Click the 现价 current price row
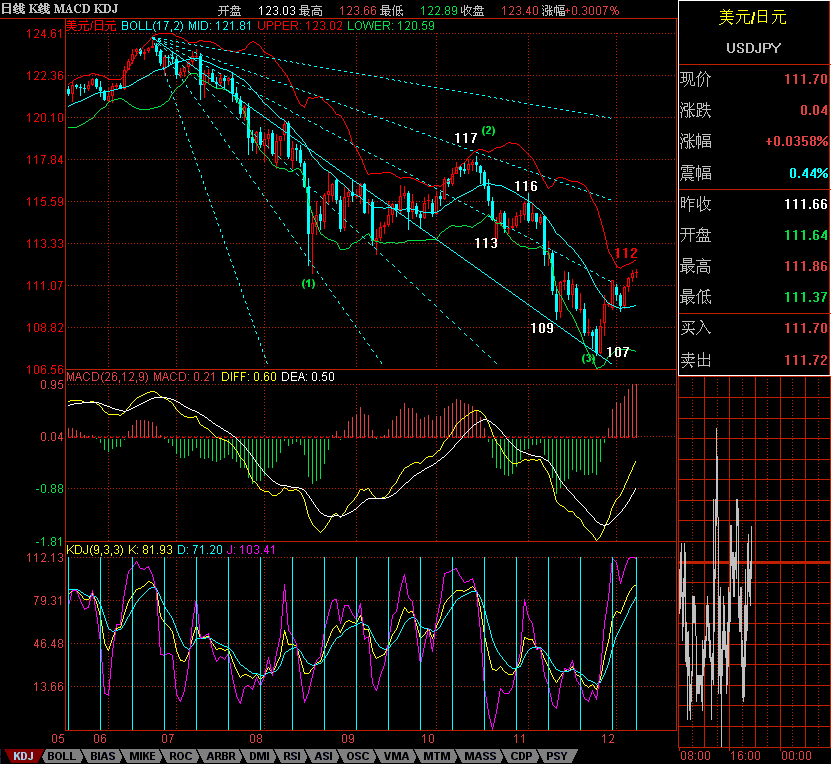The image size is (831, 764). pyautogui.click(x=753, y=80)
